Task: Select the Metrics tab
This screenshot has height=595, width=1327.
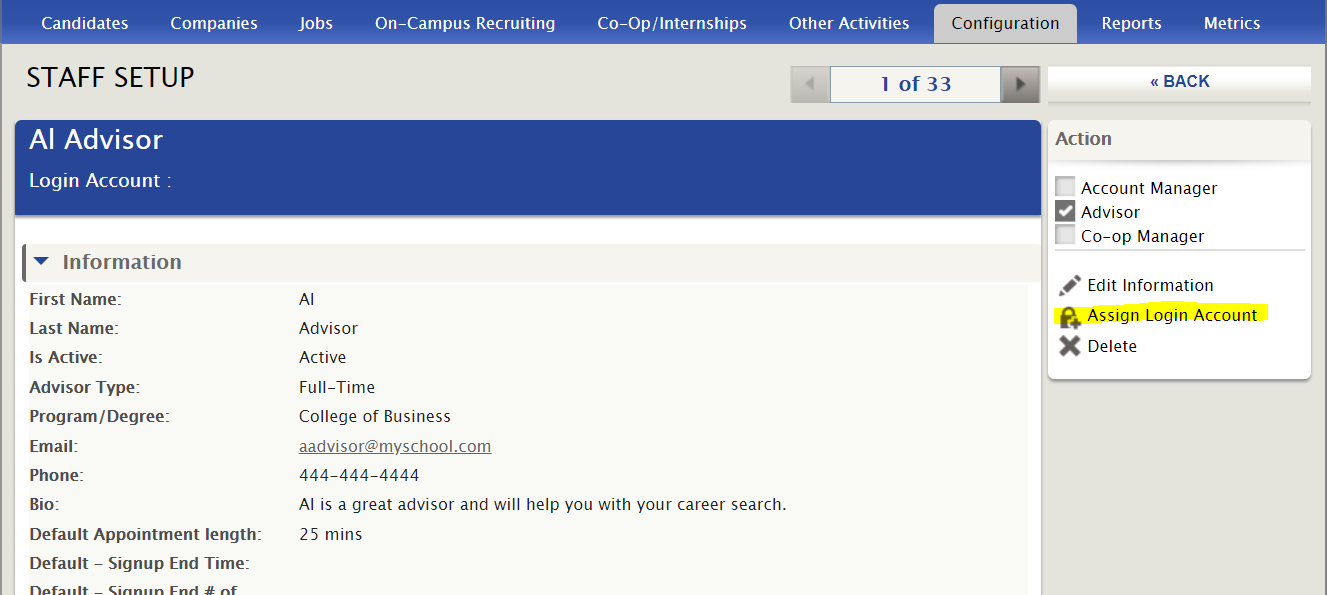Action: [x=1232, y=23]
